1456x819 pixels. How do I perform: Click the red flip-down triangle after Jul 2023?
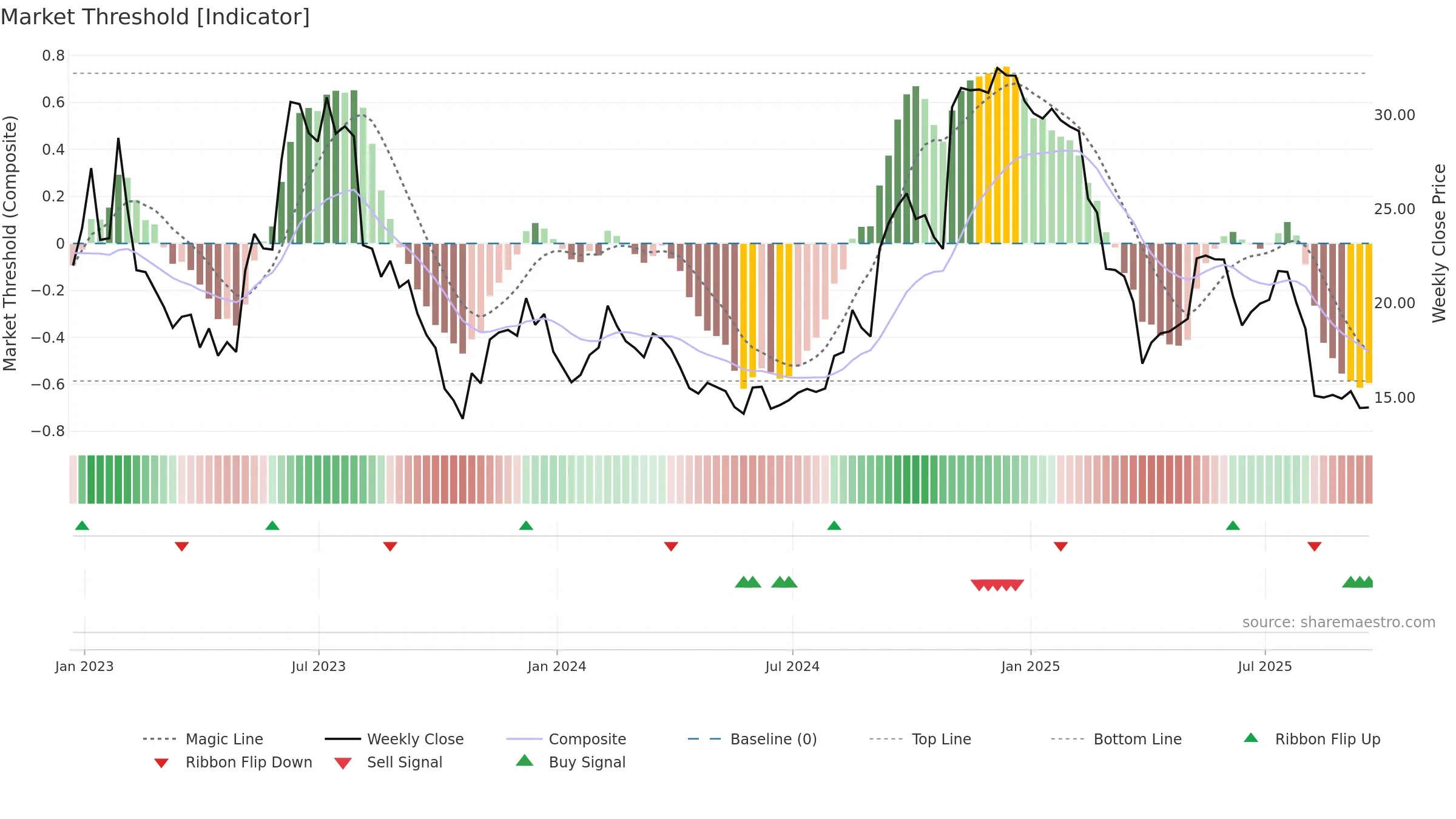coord(390,547)
